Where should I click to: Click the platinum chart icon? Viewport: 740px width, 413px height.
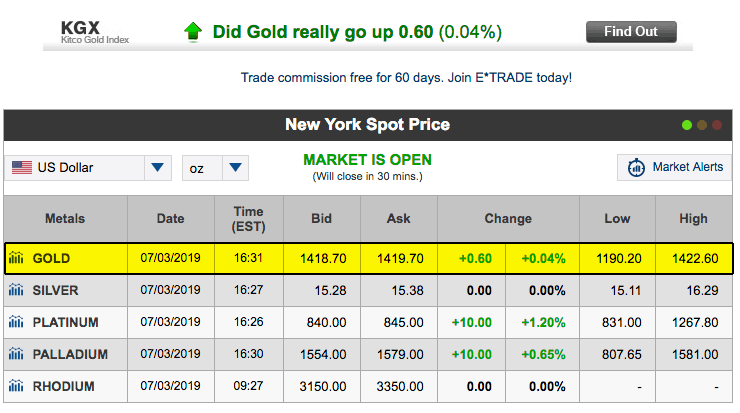(16, 323)
